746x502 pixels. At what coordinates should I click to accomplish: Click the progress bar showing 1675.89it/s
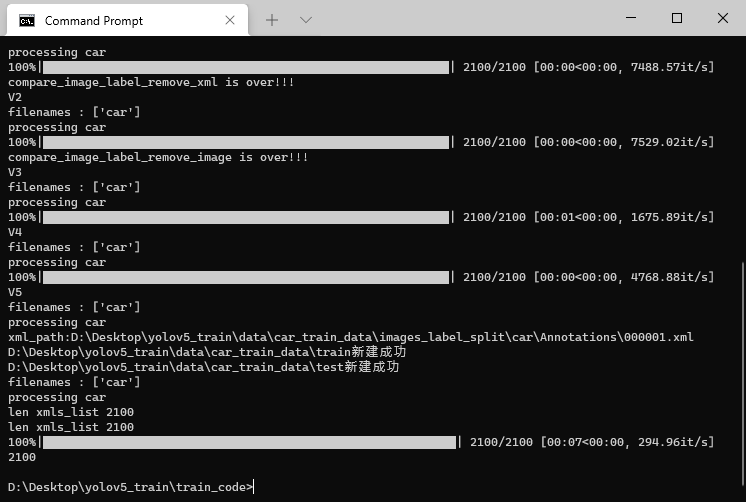[x=245, y=217]
